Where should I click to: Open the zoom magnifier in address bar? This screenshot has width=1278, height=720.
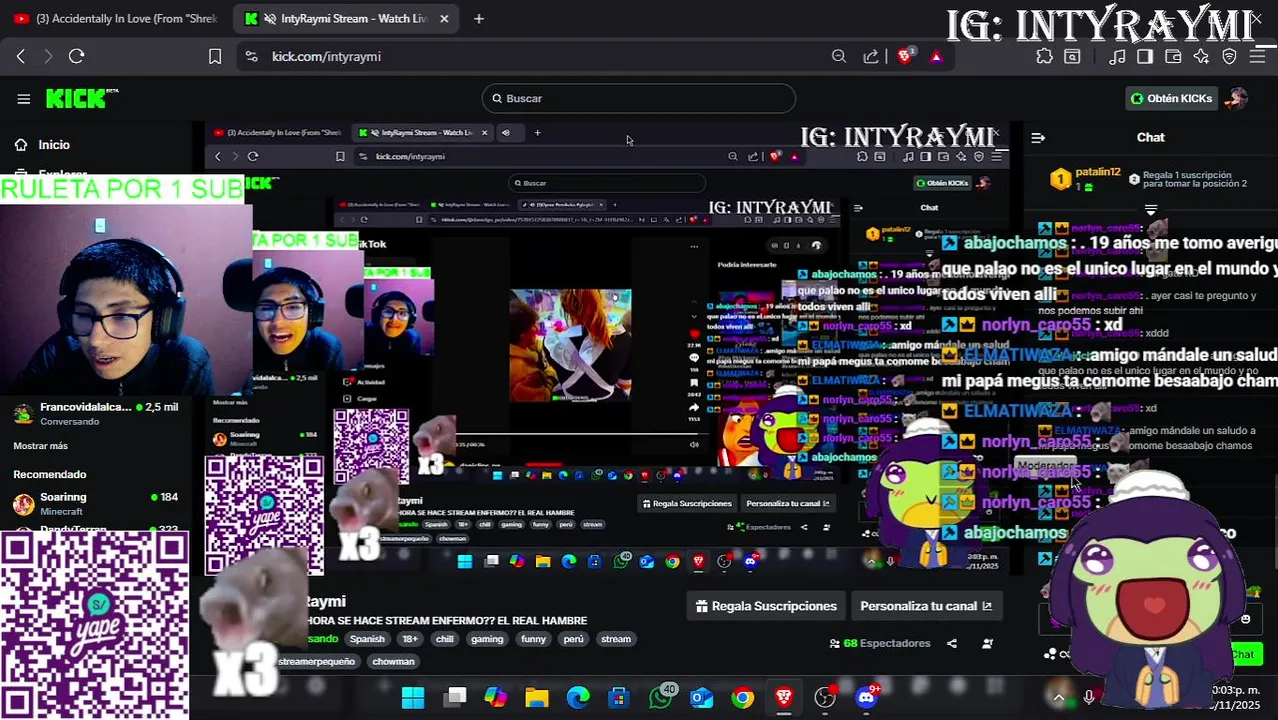click(x=839, y=56)
